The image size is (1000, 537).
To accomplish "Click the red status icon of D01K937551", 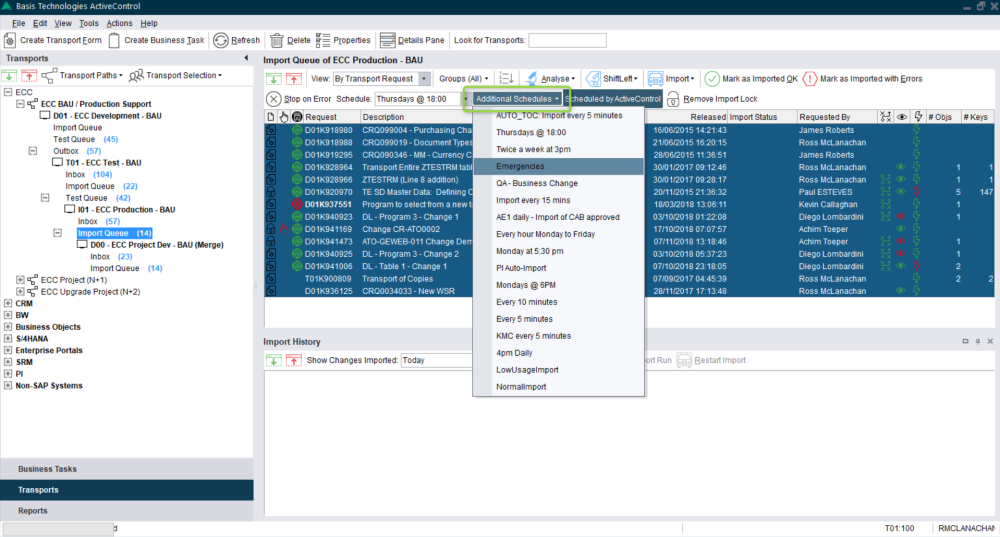I will 297,205.
